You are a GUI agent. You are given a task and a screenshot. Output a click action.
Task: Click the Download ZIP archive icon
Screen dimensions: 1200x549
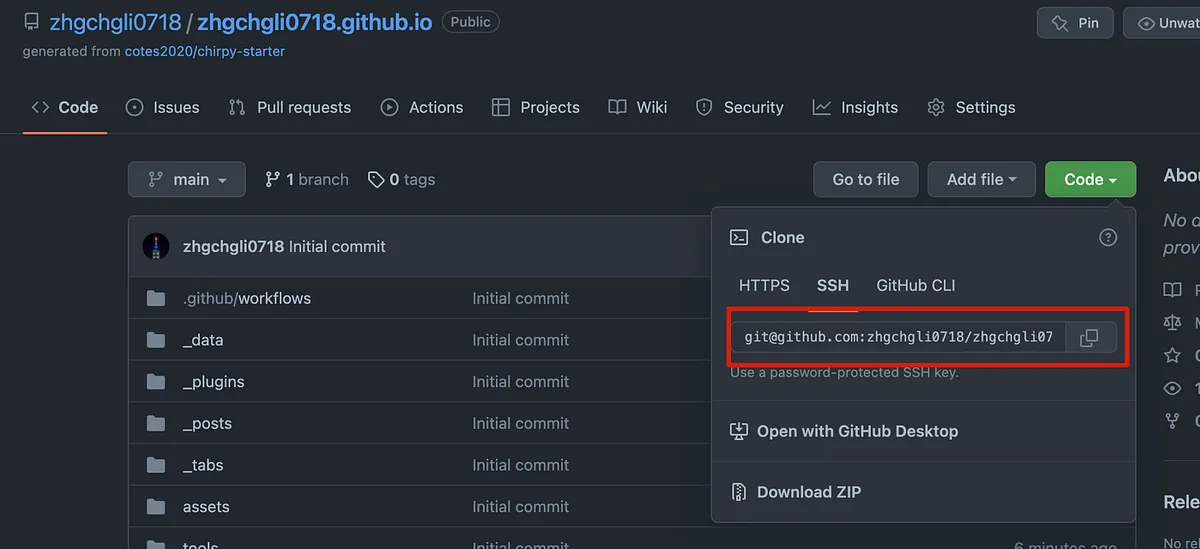pos(739,492)
